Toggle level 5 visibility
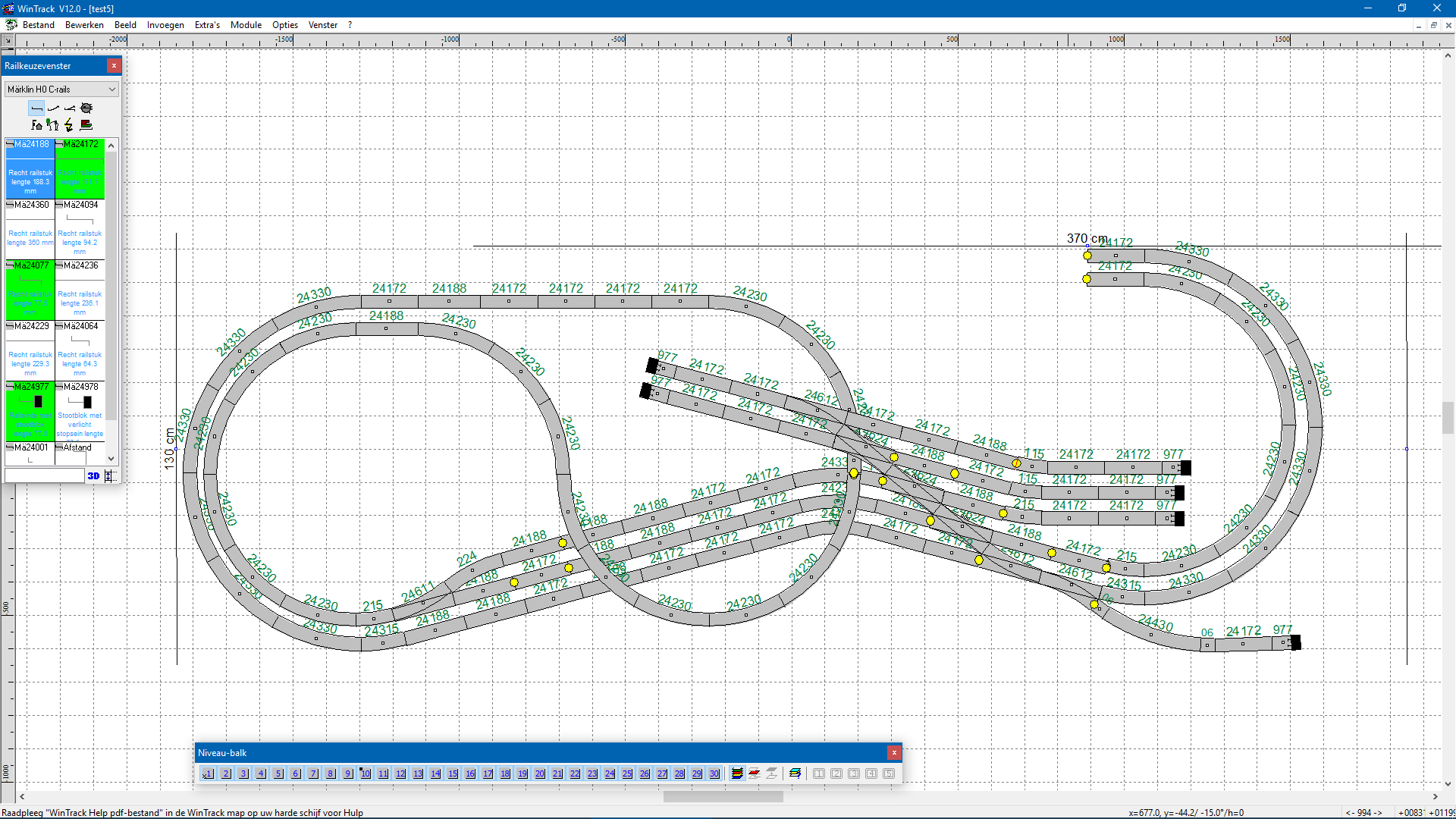1456x819 pixels. pos(278,773)
